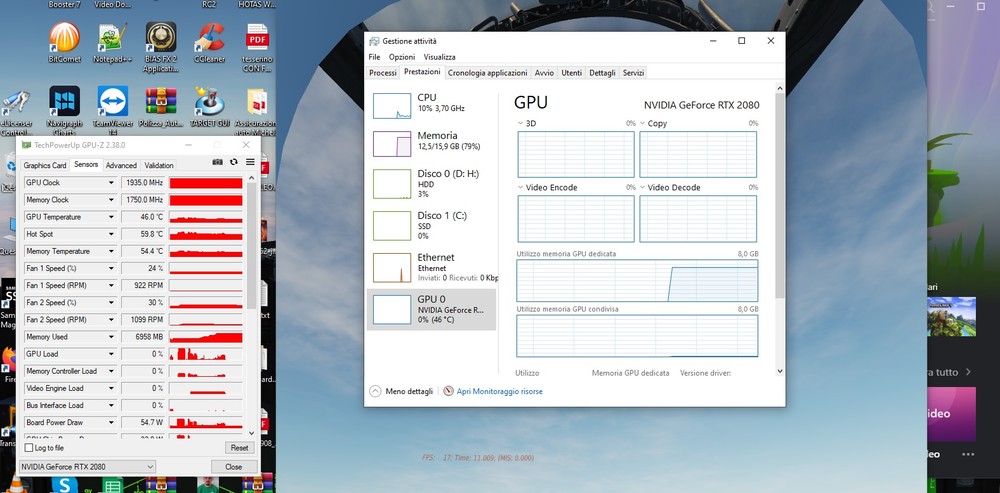Screen dimensions: 1000x493
Task: Switch to the Processi tab
Action: point(383,73)
